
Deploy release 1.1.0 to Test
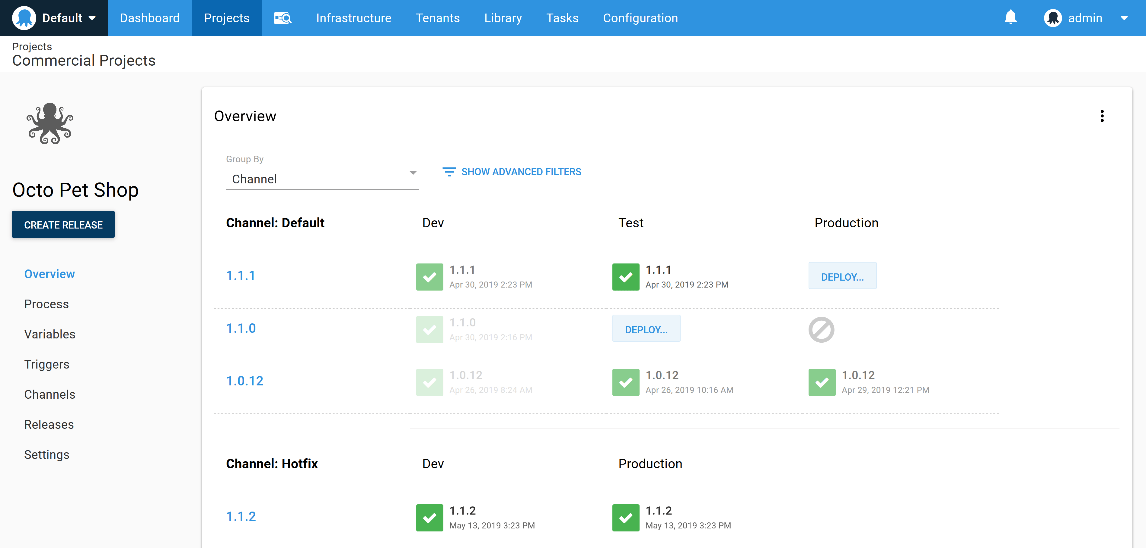(x=646, y=329)
